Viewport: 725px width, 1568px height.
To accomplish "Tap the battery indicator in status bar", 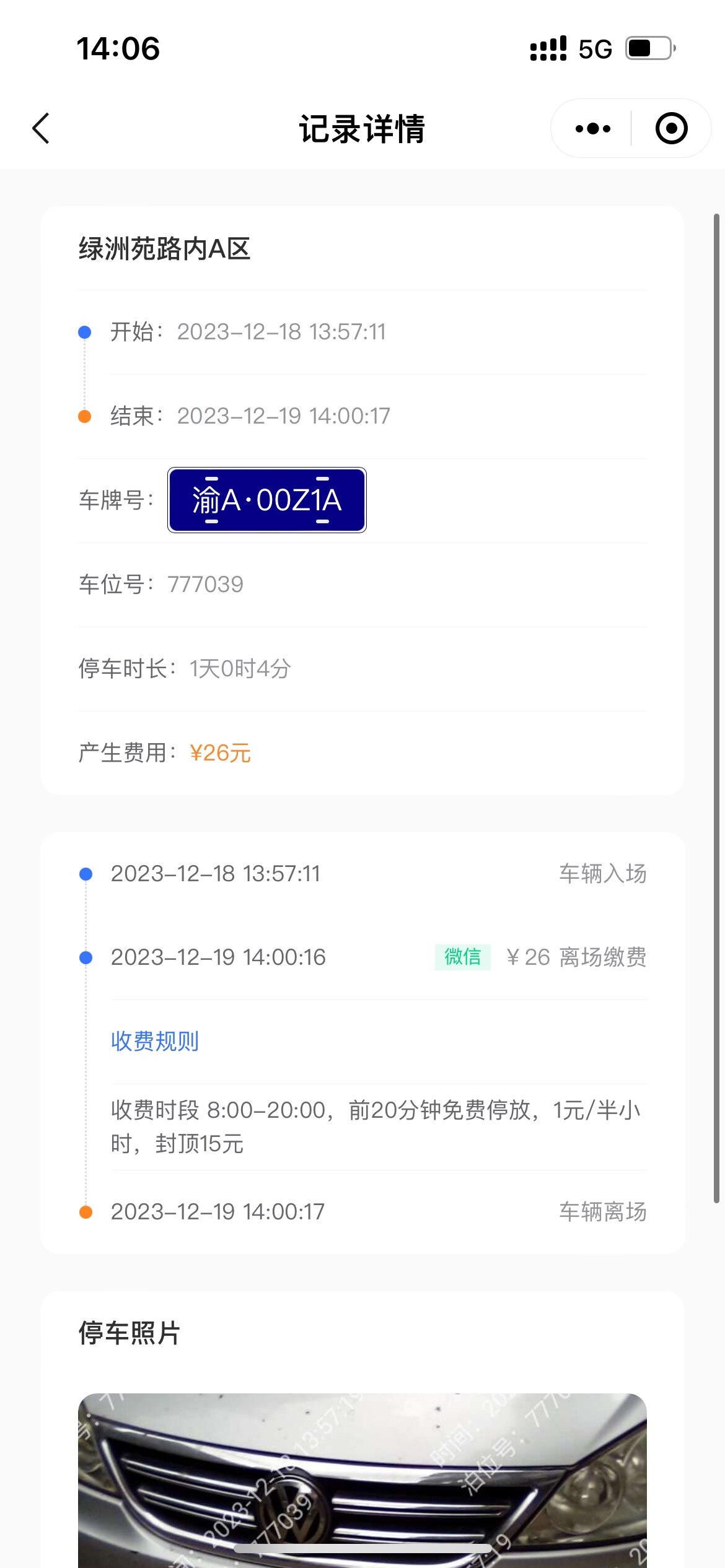I will (x=649, y=48).
